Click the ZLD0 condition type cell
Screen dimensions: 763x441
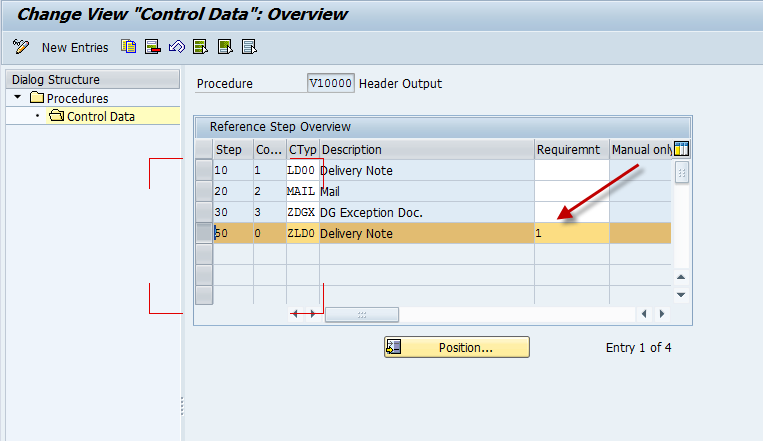pyautogui.click(x=303, y=233)
